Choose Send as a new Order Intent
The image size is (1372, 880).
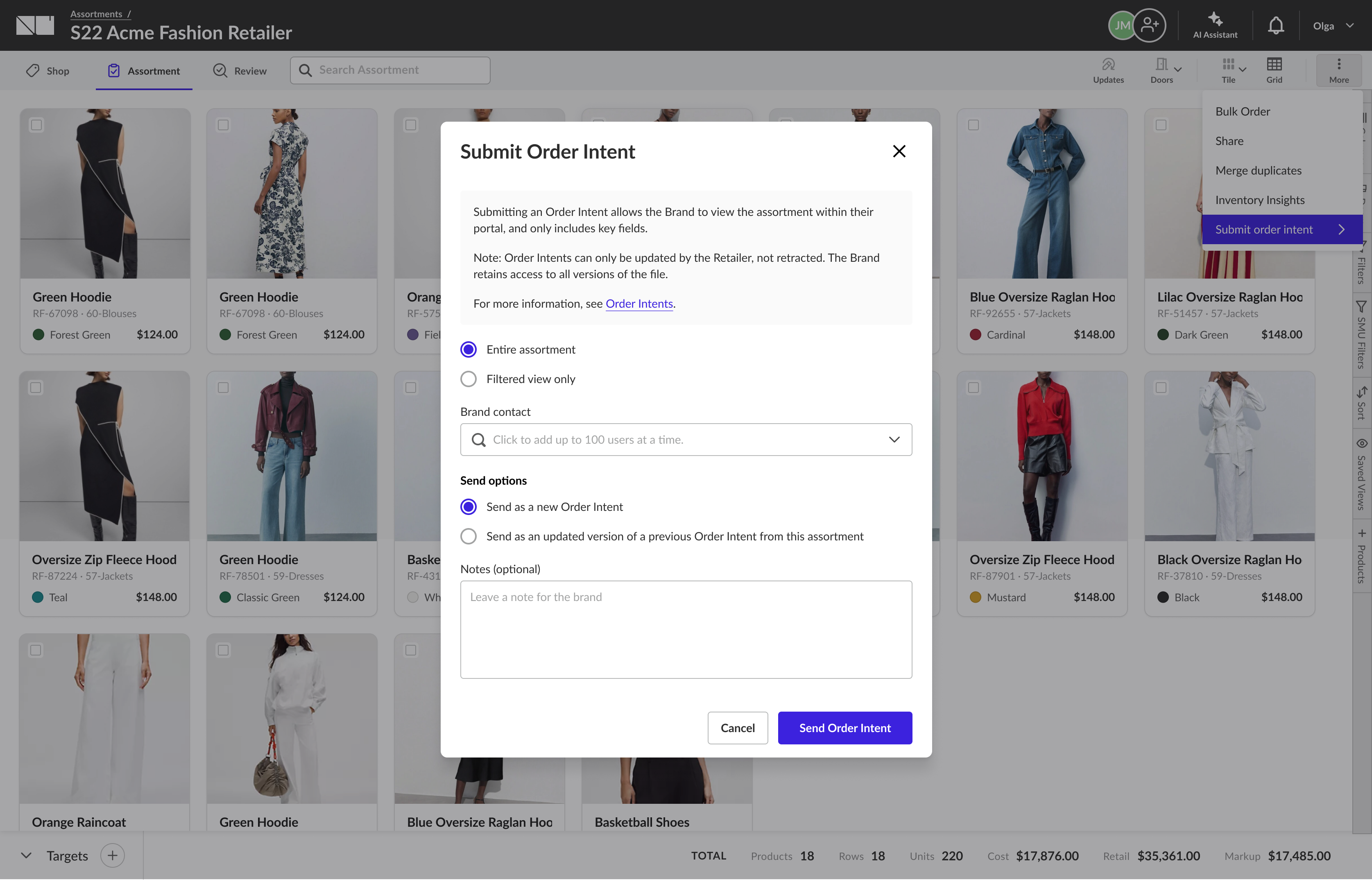point(469,507)
